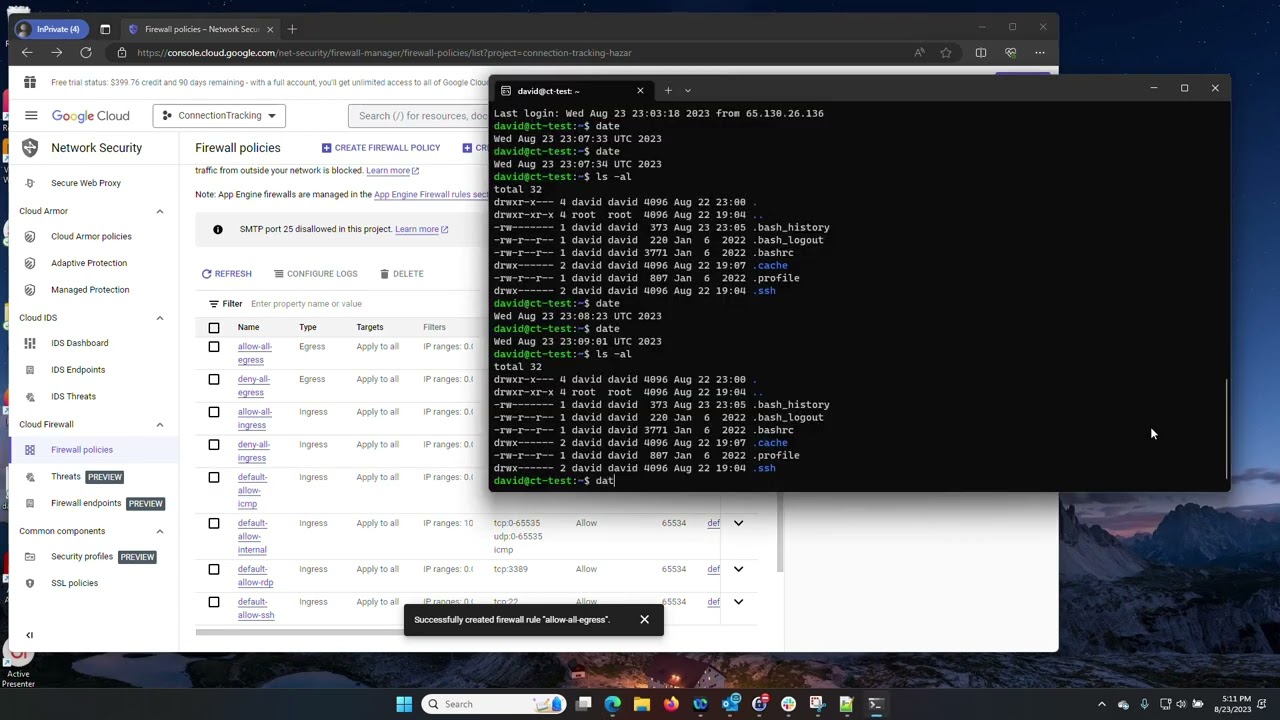Open Firewall policies in the sidebar
This screenshot has height=720, width=1280.
[82, 450]
